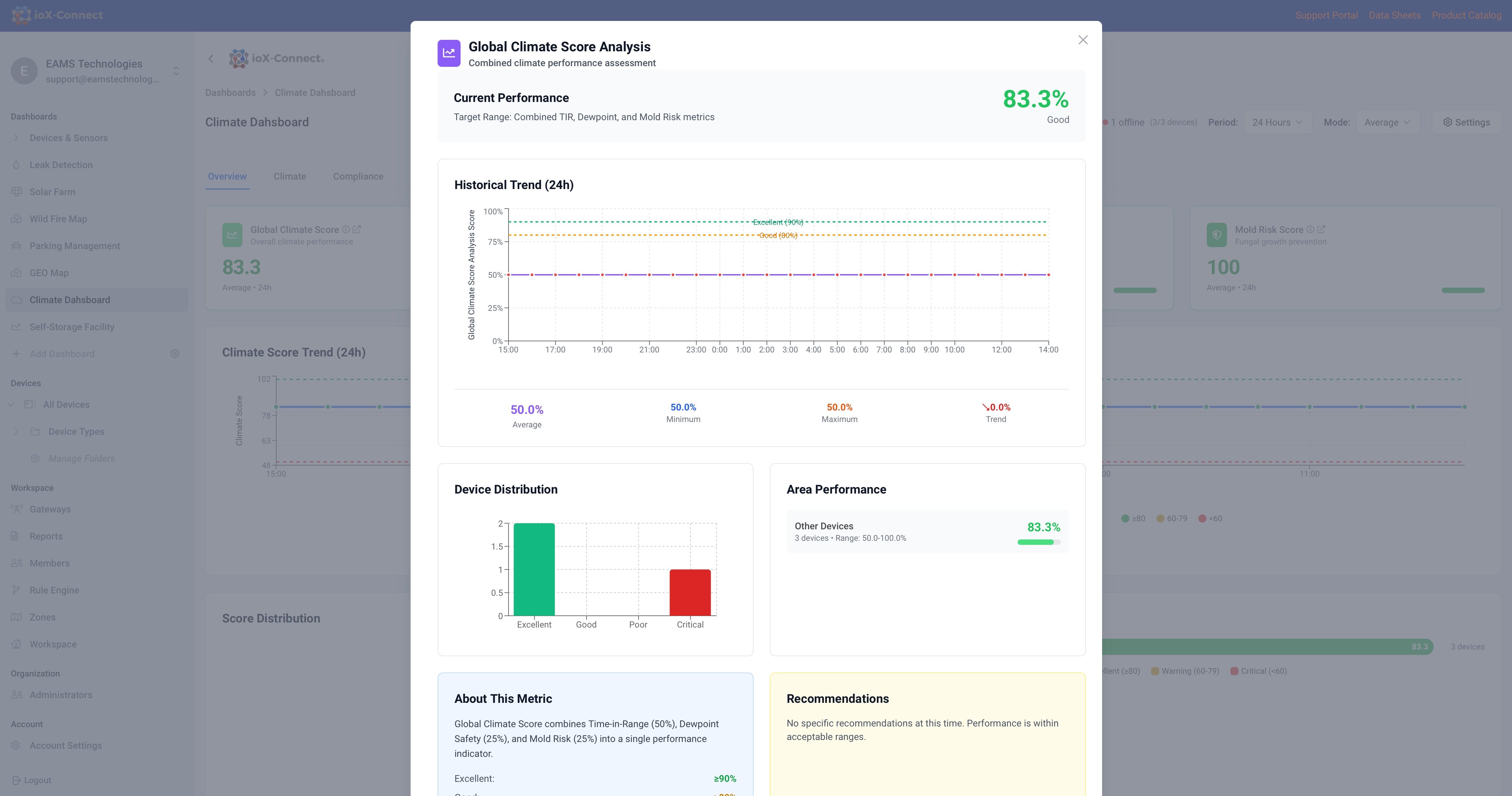Close the Global Climate Score Analysis dialog

(1083, 40)
